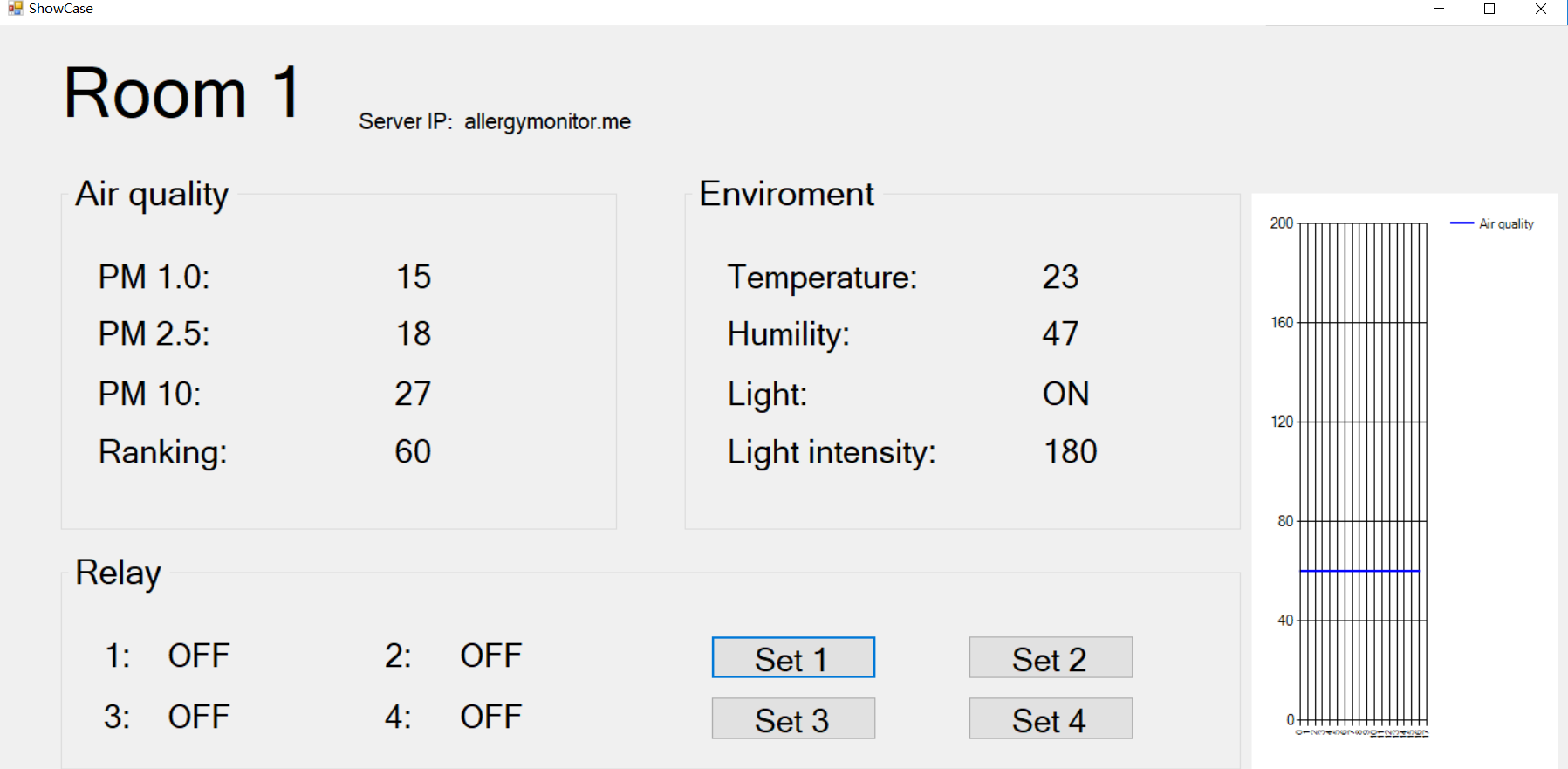Hit the Set 4 relay button

click(x=1050, y=718)
